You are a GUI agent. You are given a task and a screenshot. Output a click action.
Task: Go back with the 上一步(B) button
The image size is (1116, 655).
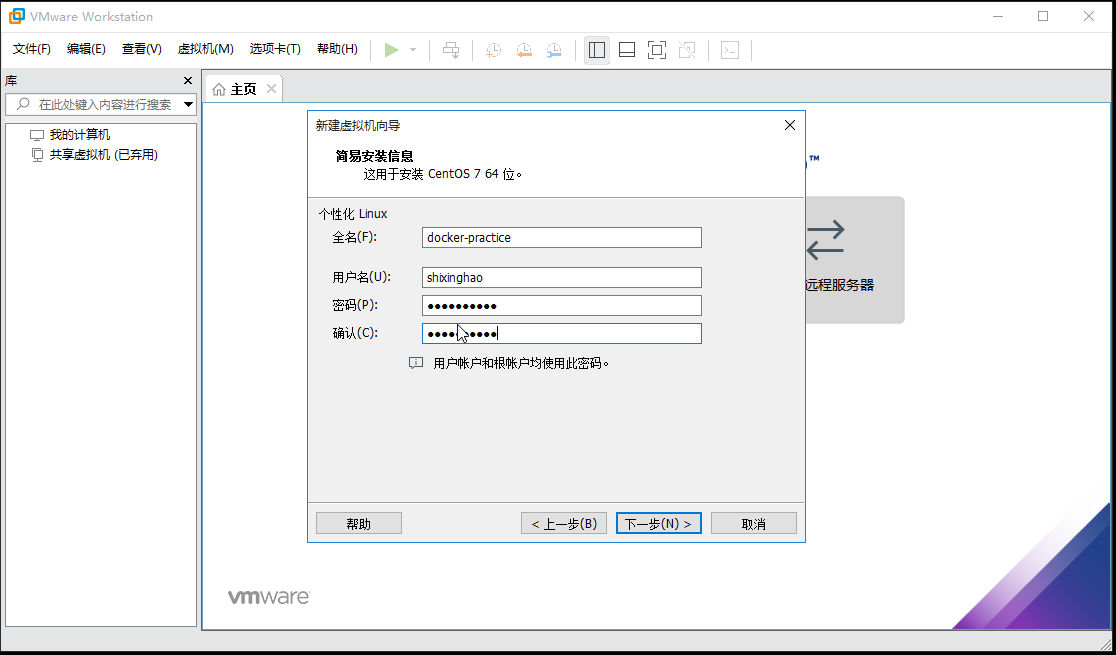coord(564,523)
